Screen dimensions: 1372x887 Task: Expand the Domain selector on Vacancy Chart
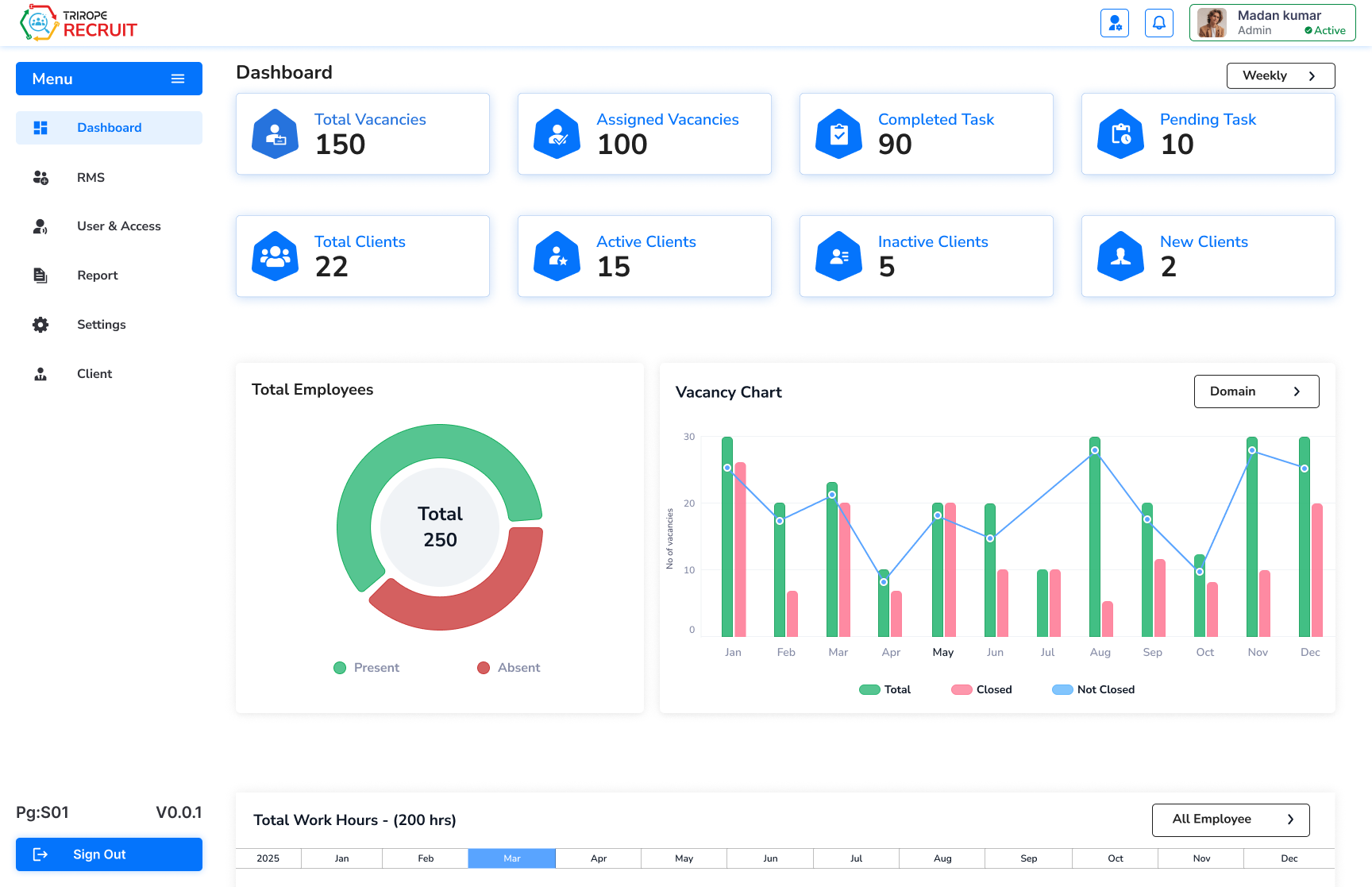[x=1256, y=391]
